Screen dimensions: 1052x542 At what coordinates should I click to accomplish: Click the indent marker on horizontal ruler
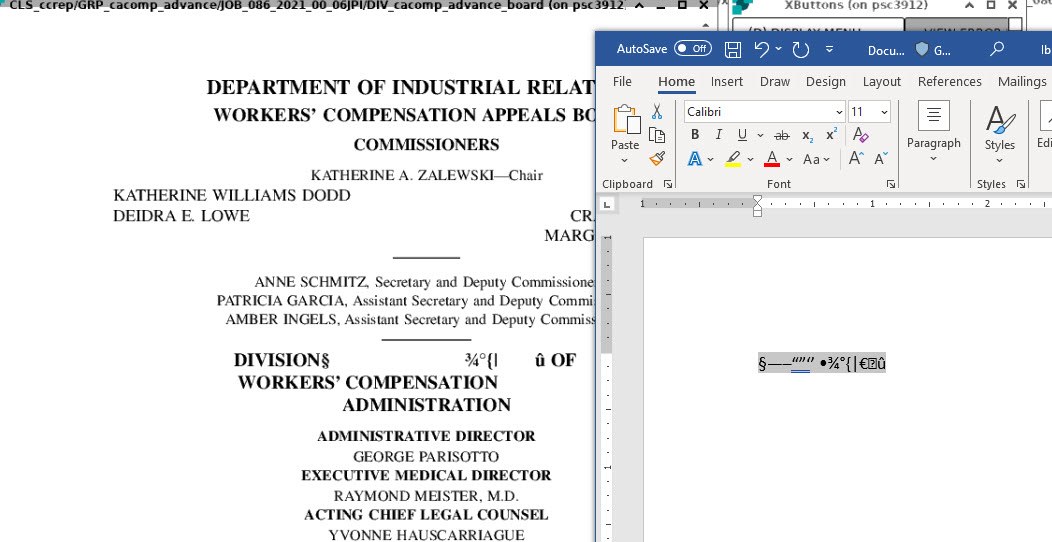coord(757,206)
